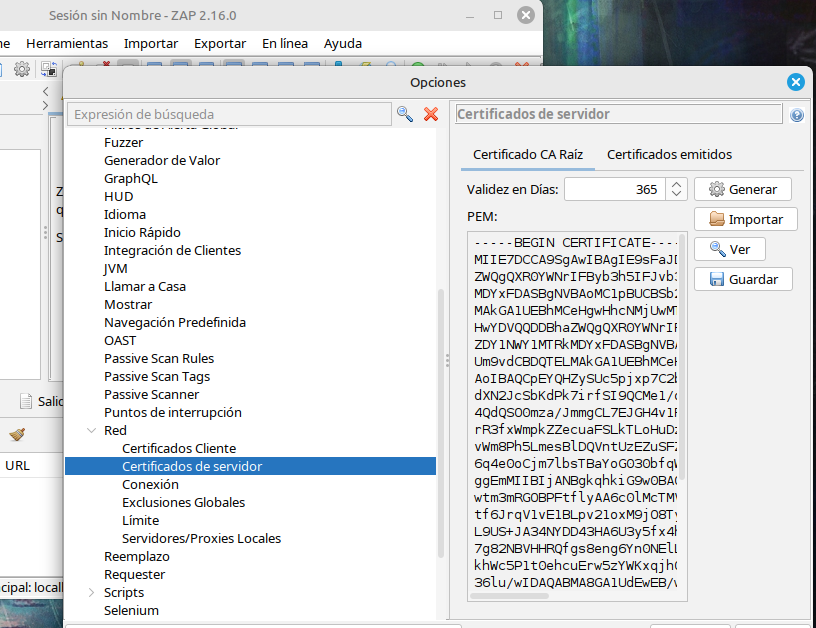Select Reemplazo option
The image size is (816, 628).
point(137,557)
